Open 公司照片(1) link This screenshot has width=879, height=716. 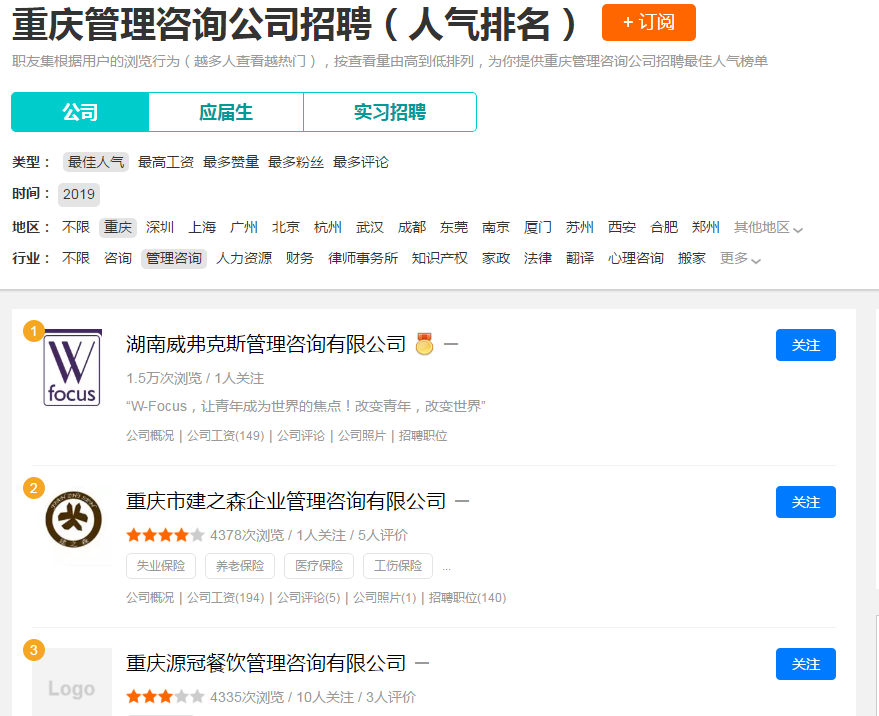pyautogui.click(x=385, y=598)
